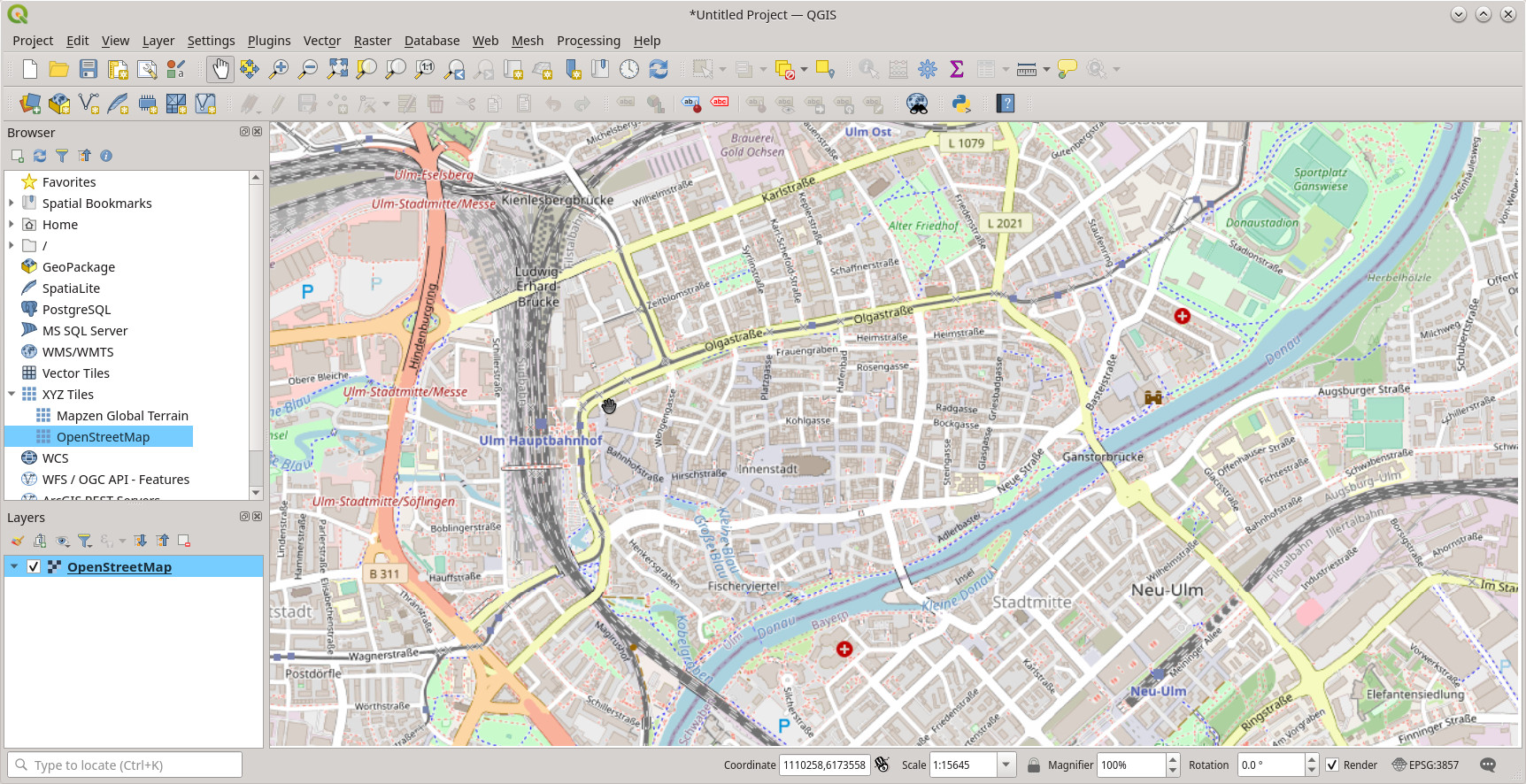This screenshot has height=784, width=1526.
Task: Open the Processing menu
Action: pyautogui.click(x=589, y=41)
